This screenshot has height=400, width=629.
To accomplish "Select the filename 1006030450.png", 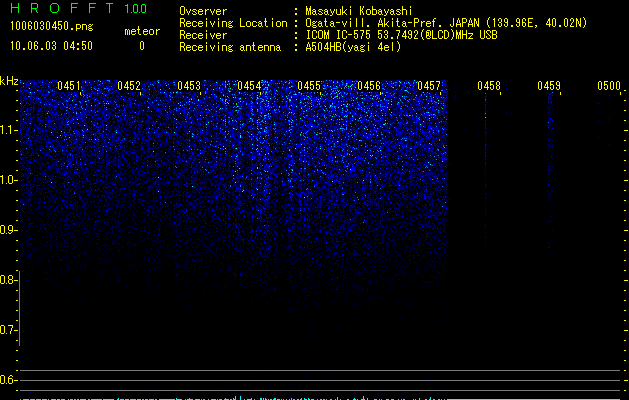I will click(x=52, y=26).
